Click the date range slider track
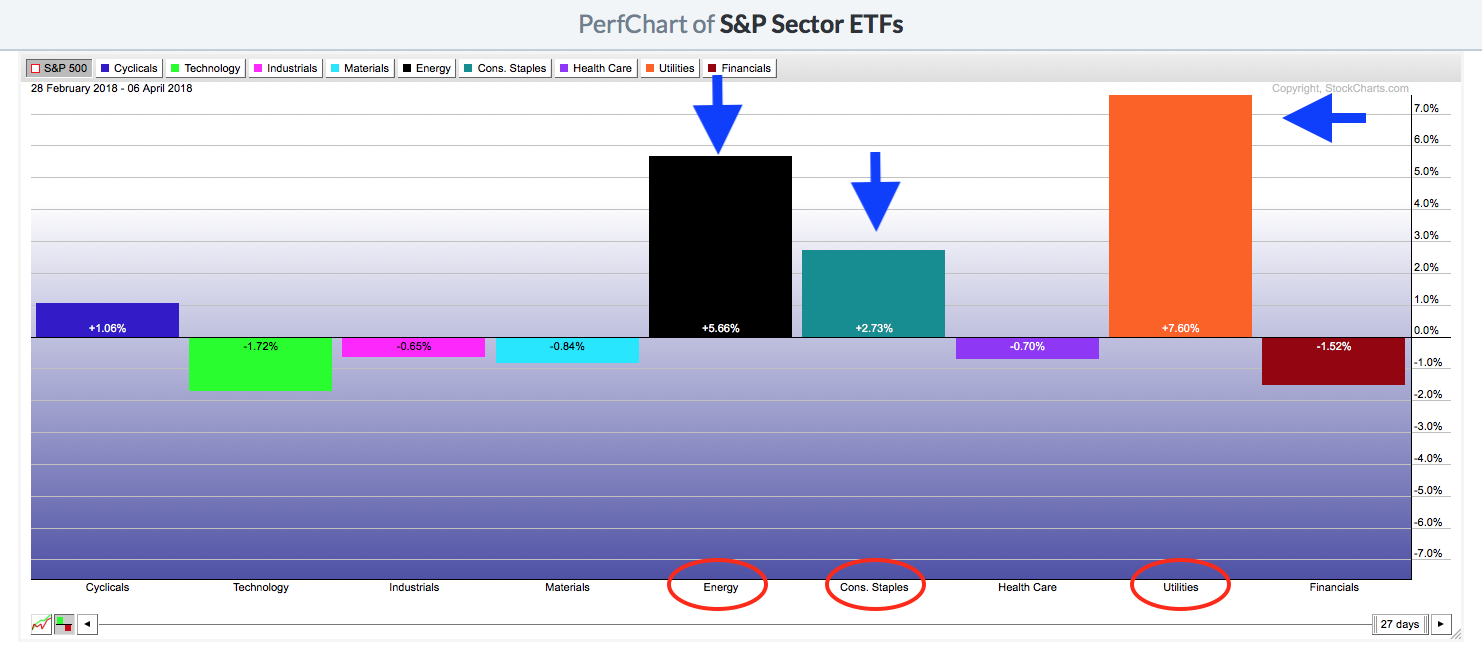Viewport: 1482px width, 650px height. (x=700, y=624)
